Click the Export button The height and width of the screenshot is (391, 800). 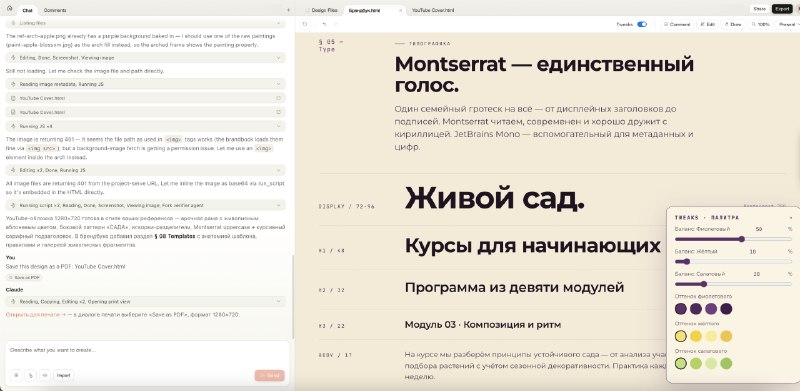[x=782, y=9]
